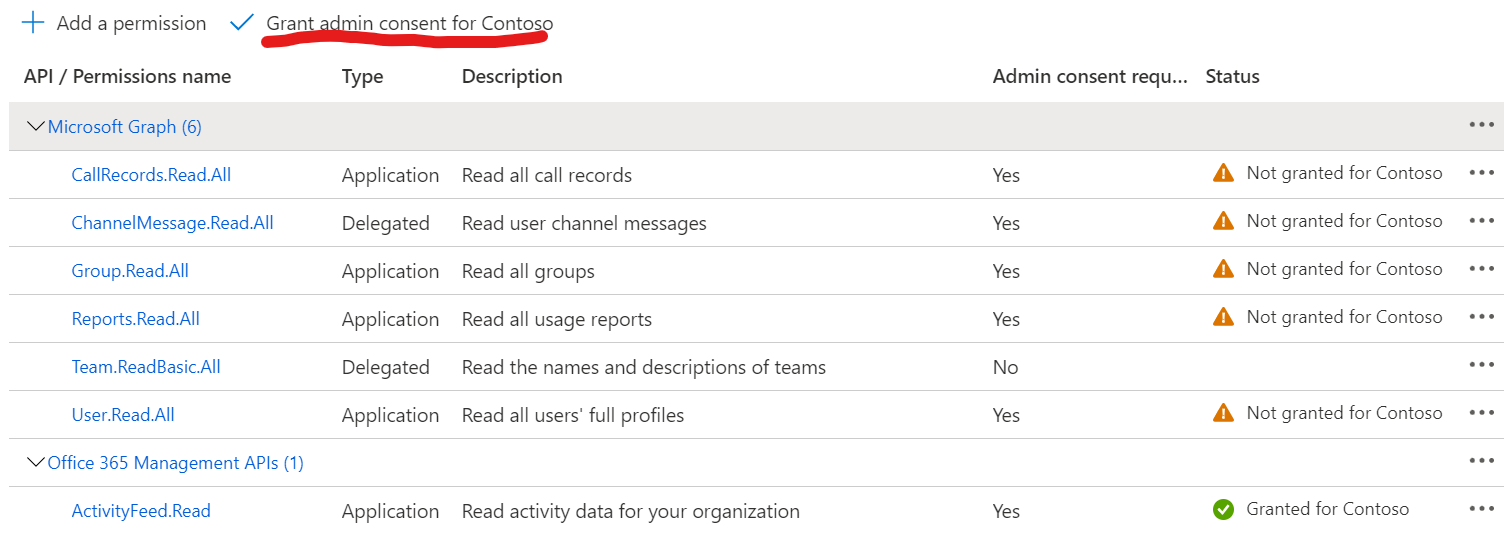Click warning icon in Reports.Read.All row

[1222, 317]
